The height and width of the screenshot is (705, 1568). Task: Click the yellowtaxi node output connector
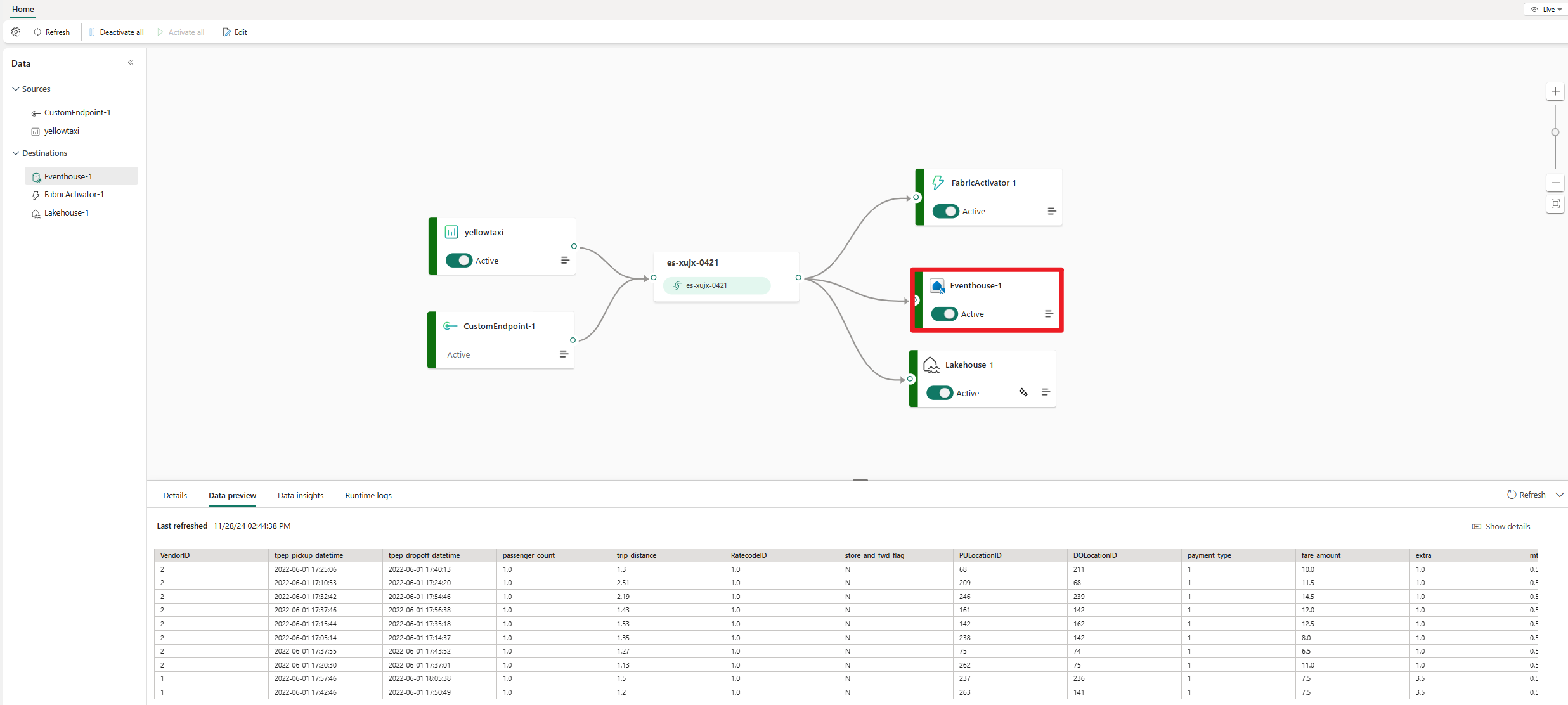(574, 247)
